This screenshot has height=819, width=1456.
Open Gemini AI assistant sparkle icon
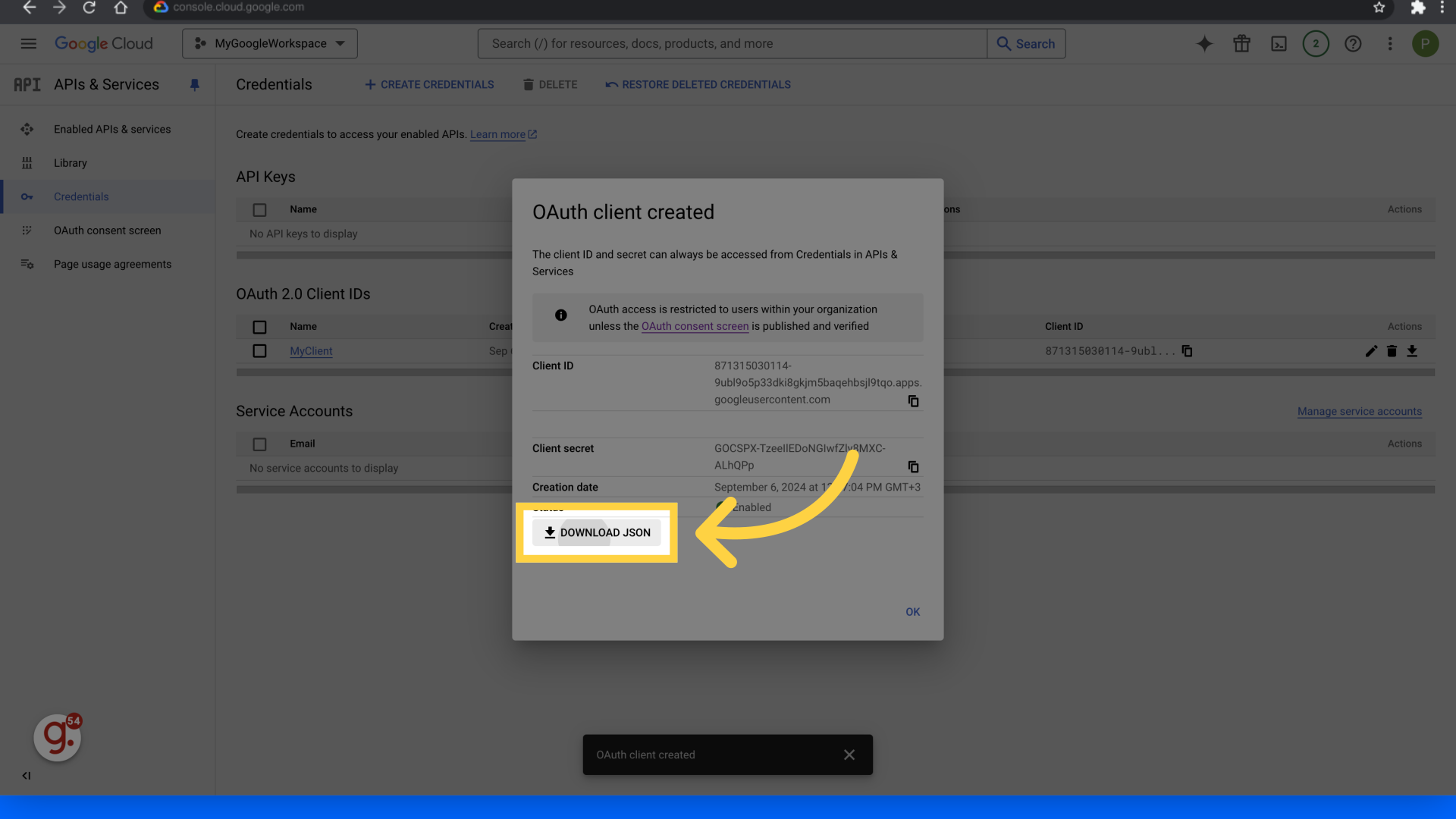[x=1204, y=44]
